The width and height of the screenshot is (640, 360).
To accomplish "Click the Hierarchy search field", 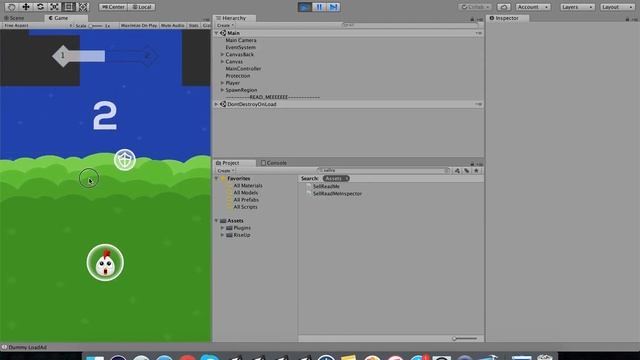I will pos(410,25).
